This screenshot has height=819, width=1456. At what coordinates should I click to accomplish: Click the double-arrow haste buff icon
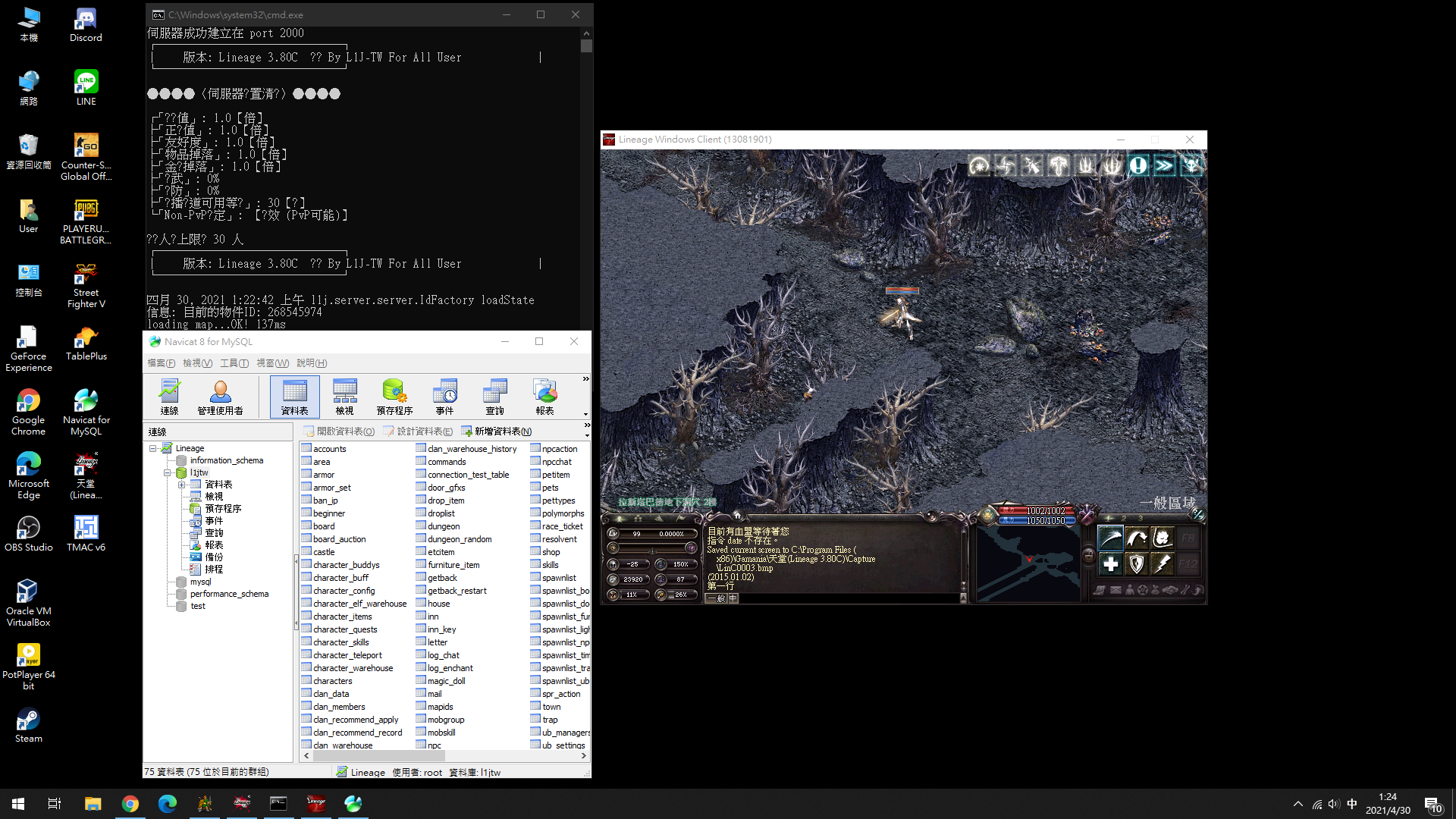point(1165,165)
